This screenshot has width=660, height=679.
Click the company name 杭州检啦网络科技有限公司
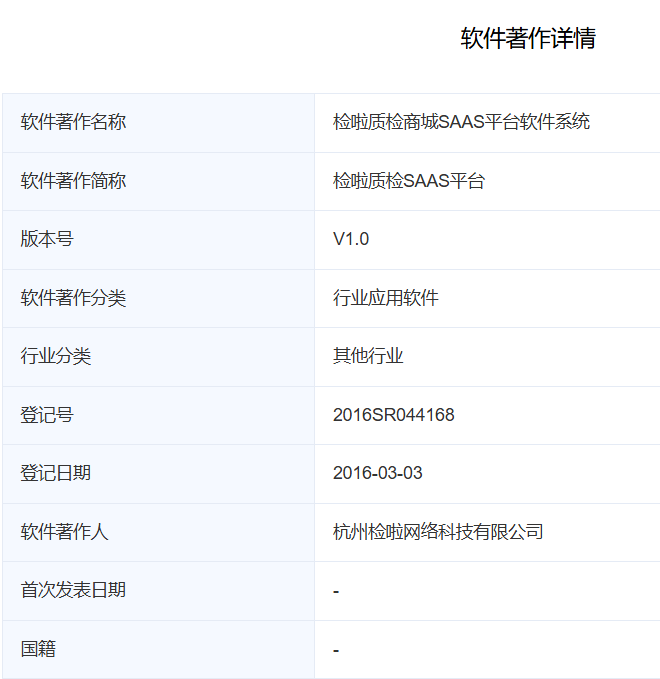pyautogui.click(x=438, y=532)
